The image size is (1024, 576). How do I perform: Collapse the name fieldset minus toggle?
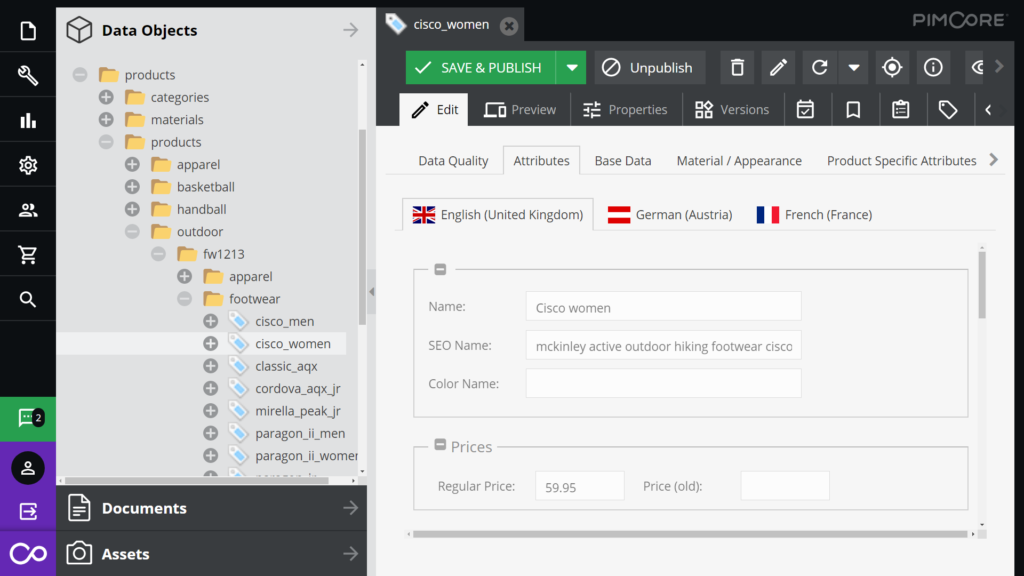pyautogui.click(x=440, y=269)
